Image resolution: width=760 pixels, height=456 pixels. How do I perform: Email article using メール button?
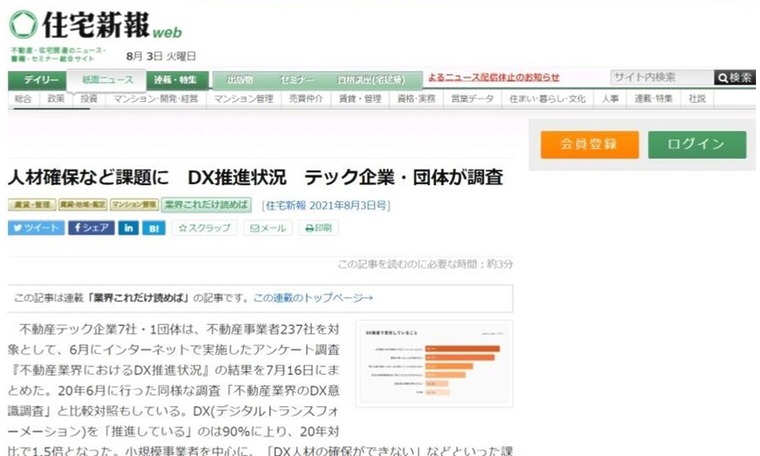point(267,228)
